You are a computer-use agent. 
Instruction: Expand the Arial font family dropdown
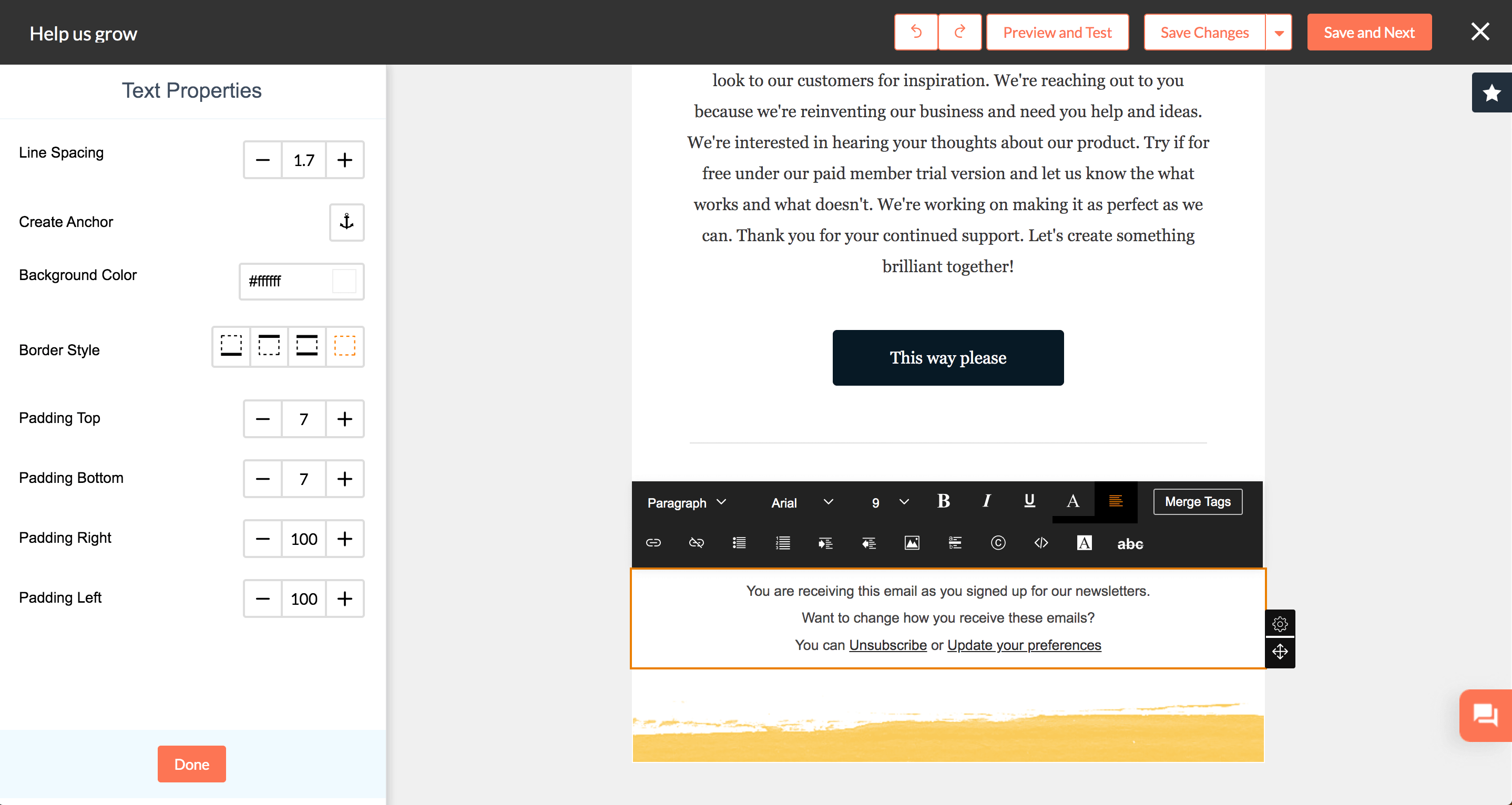(x=802, y=502)
